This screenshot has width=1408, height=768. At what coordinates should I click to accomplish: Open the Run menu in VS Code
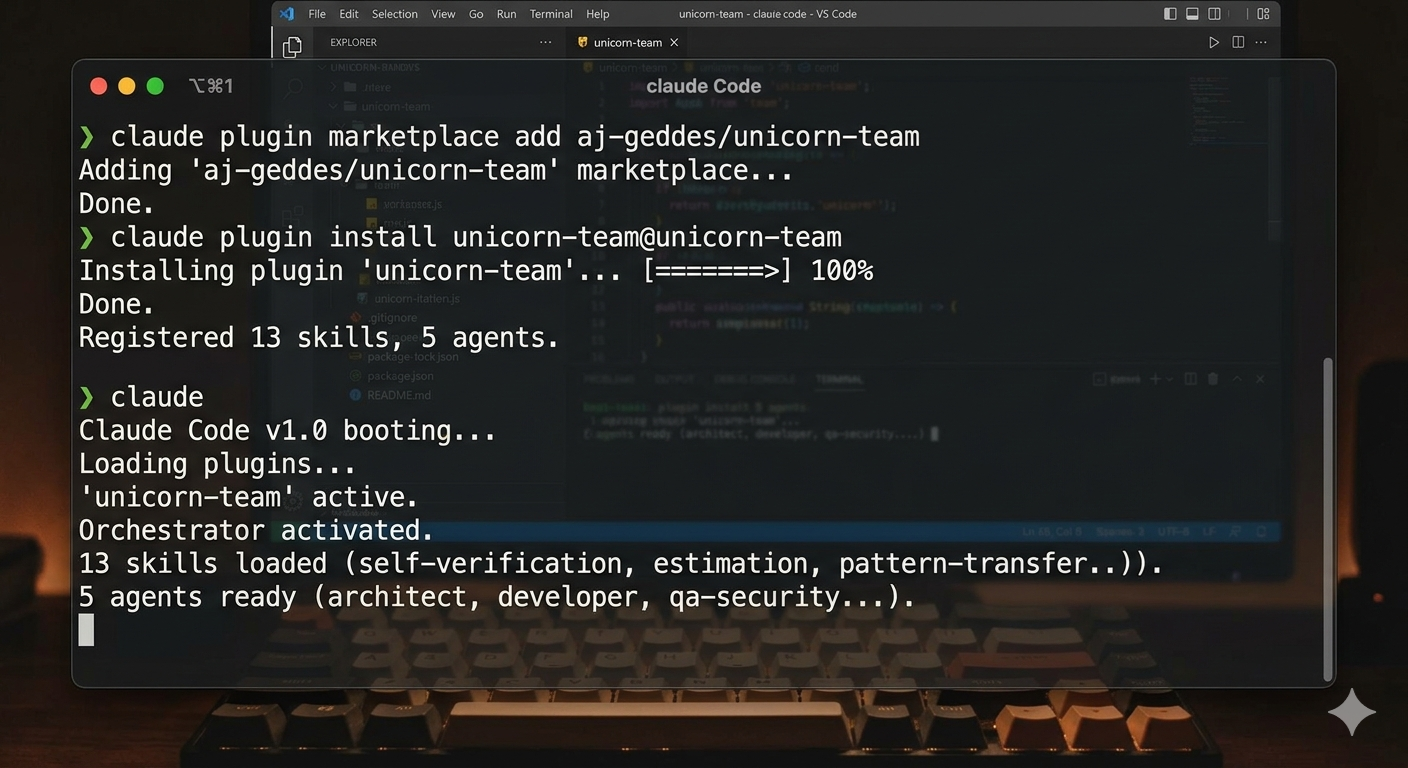click(506, 14)
